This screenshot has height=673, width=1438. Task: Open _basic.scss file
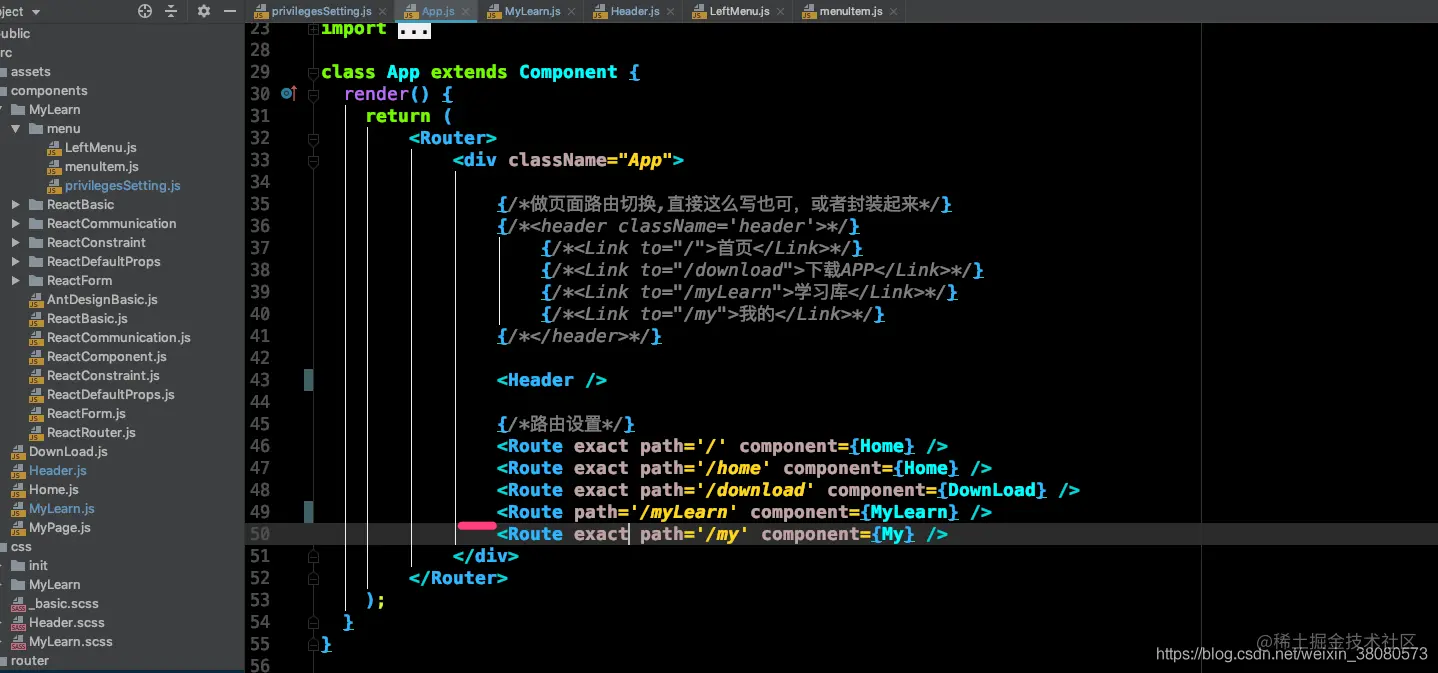tap(63, 604)
